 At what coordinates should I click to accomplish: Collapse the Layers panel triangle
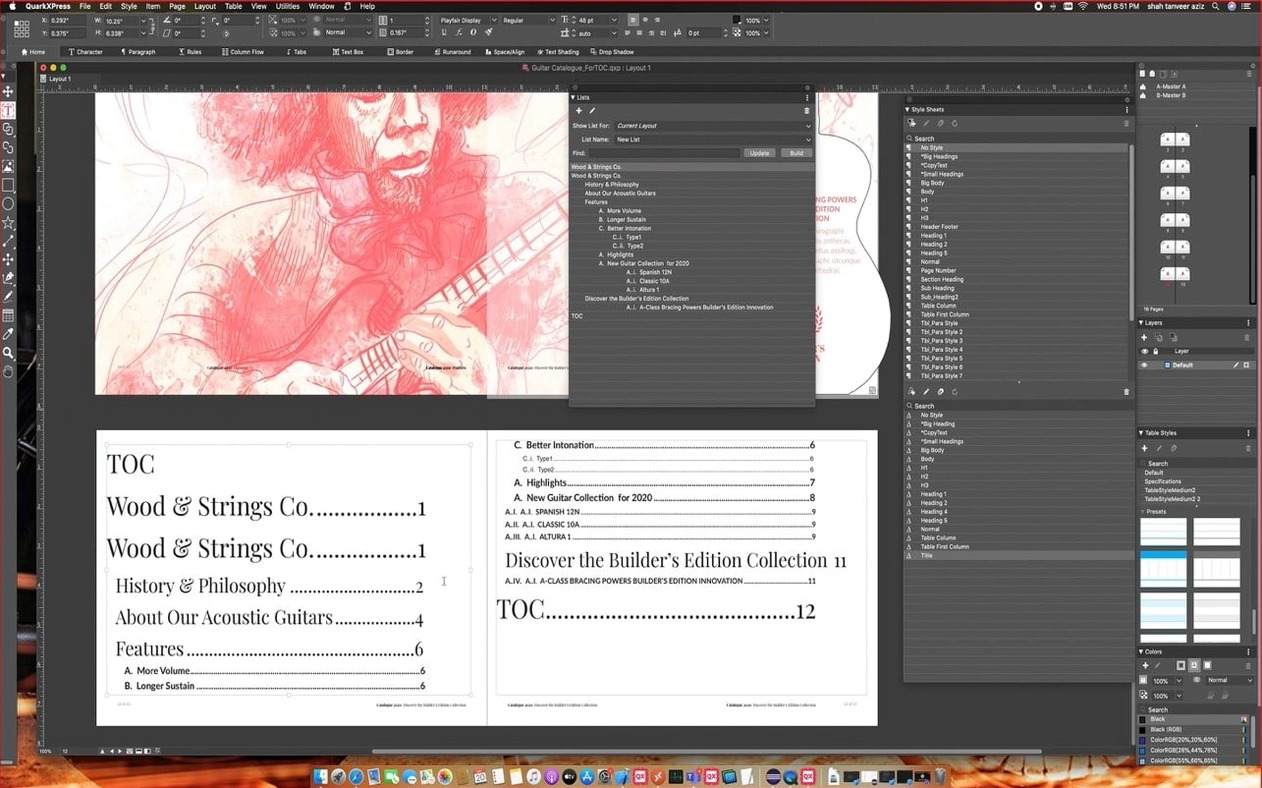(x=1142, y=323)
